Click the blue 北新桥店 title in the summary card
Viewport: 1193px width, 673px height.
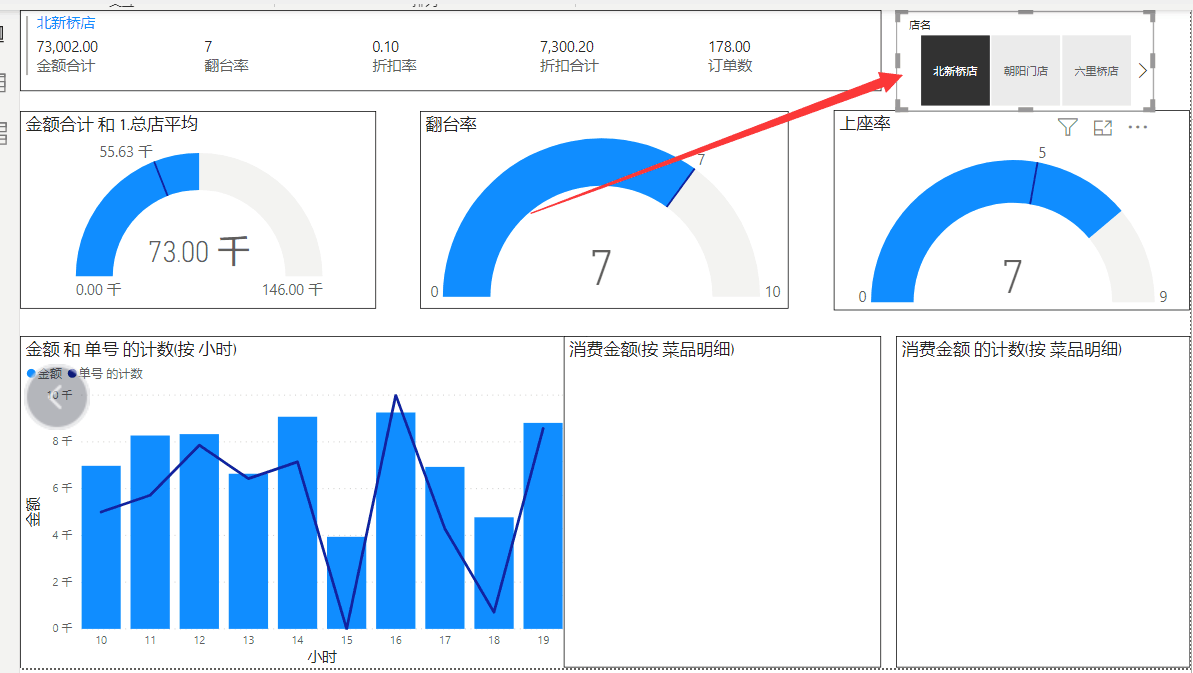coord(66,23)
